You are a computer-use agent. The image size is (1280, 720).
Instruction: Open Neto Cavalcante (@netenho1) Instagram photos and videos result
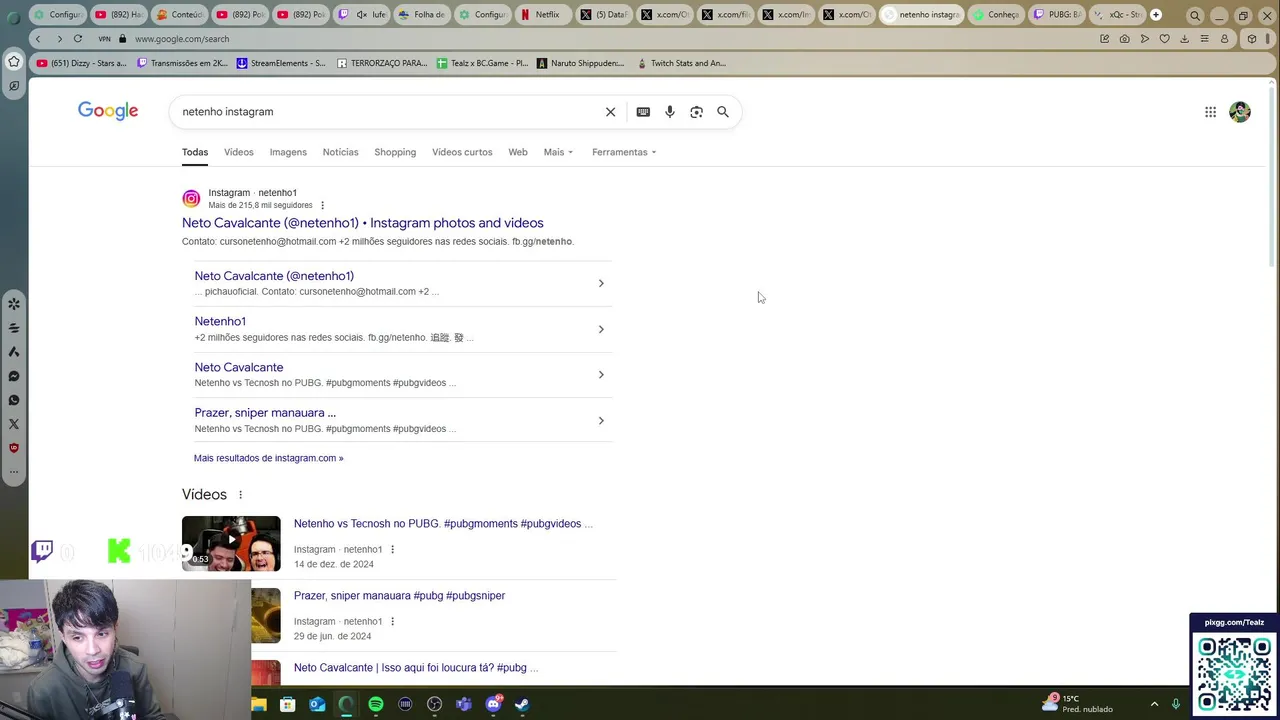click(363, 223)
